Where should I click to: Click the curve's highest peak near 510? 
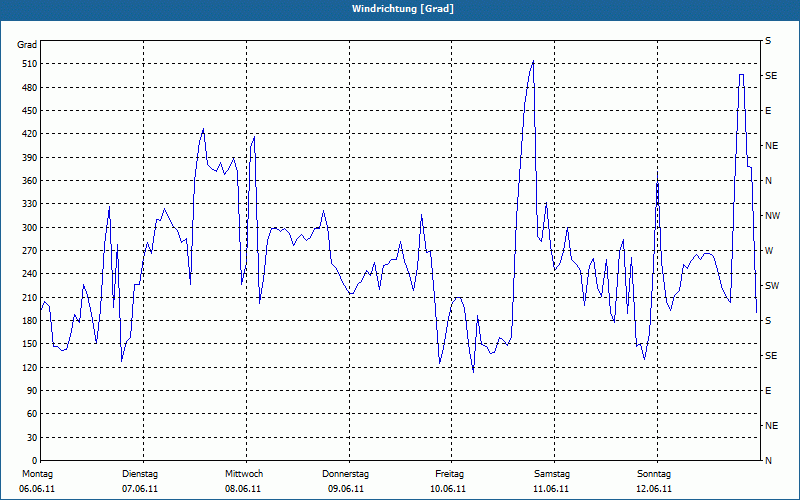(x=533, y=61)
